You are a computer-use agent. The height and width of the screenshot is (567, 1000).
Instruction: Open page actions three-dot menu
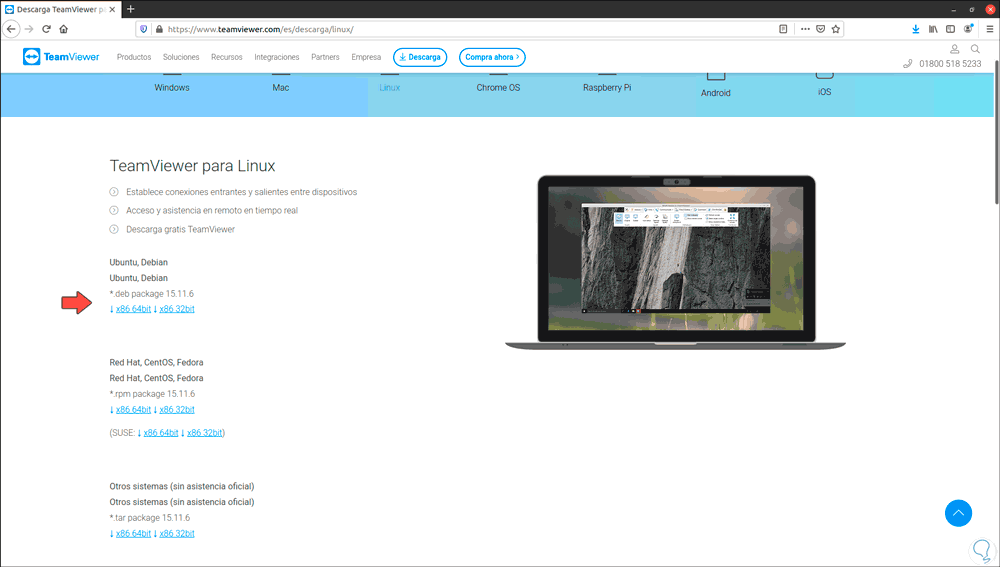click(805, 29)
